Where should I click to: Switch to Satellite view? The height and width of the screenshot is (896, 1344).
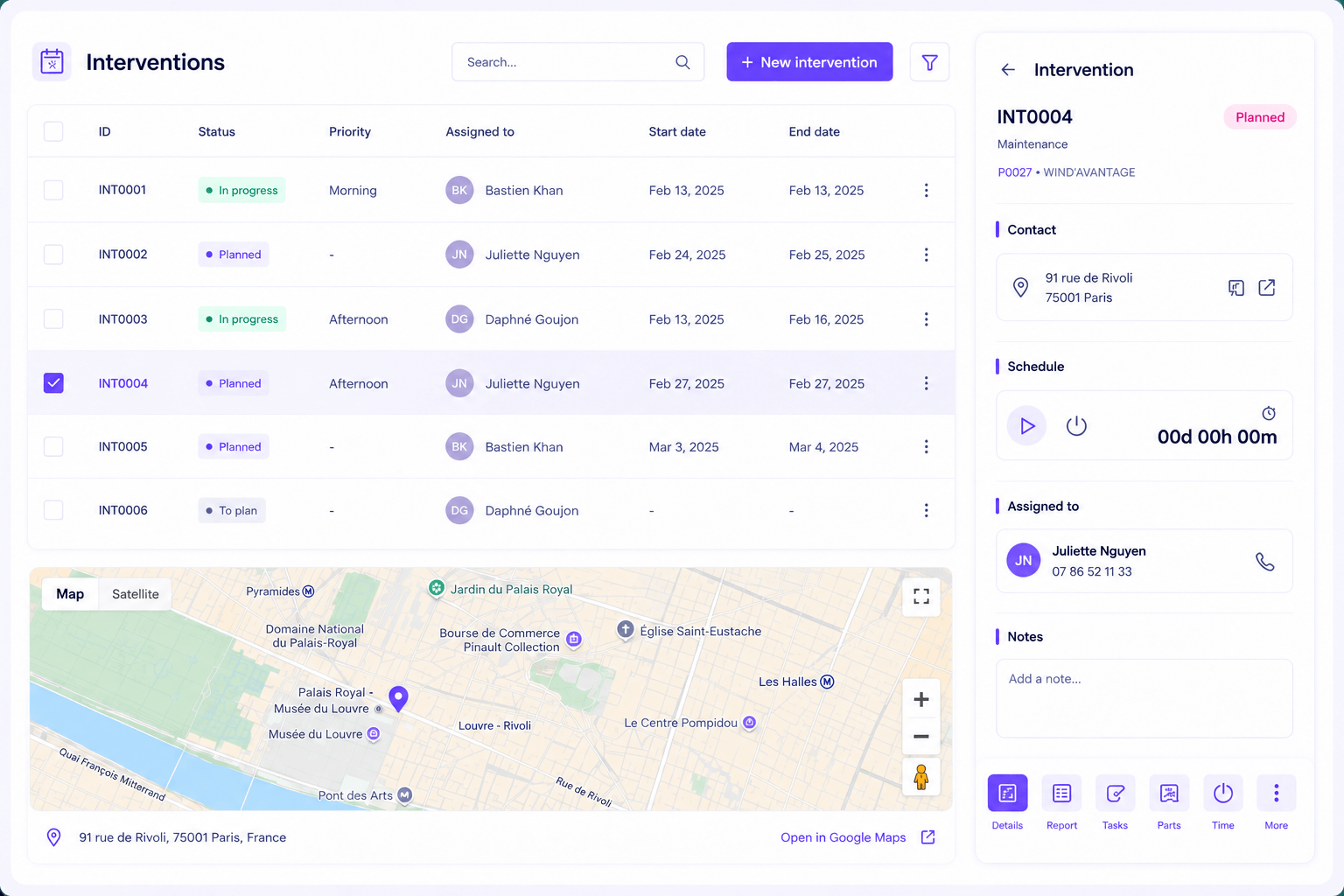coord(136,594)
